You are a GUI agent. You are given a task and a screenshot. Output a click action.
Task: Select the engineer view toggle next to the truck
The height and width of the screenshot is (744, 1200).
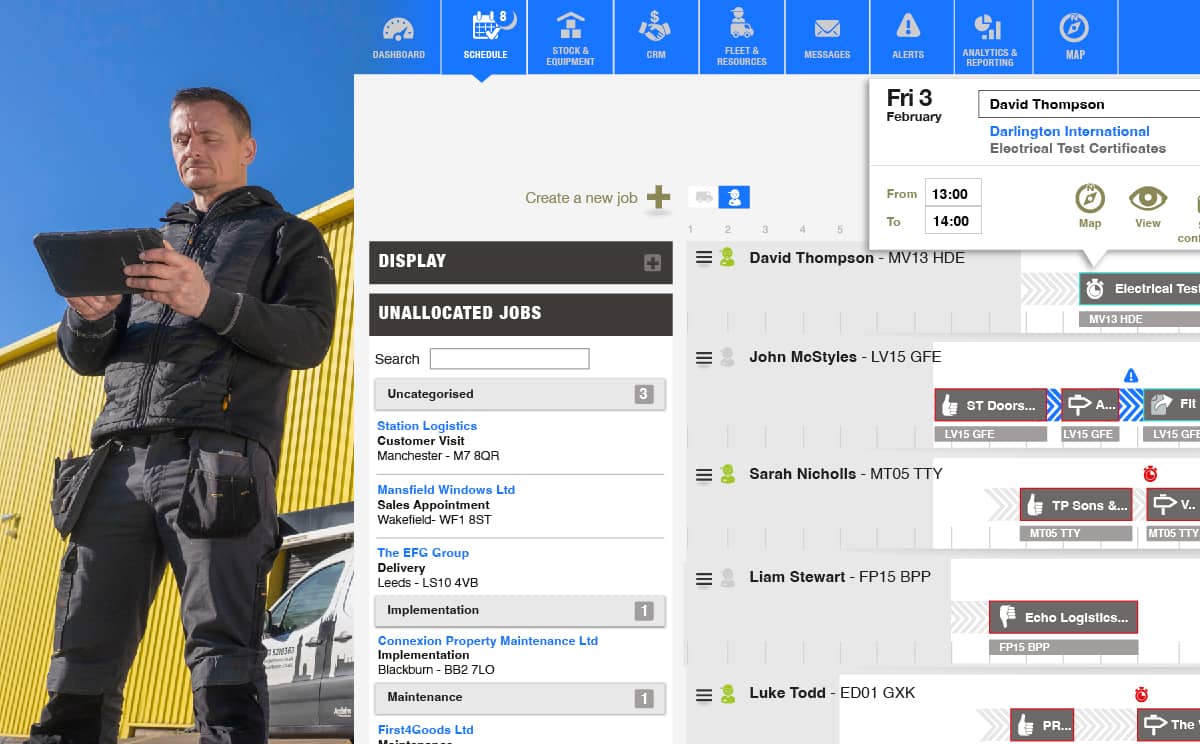pos(735,197)
